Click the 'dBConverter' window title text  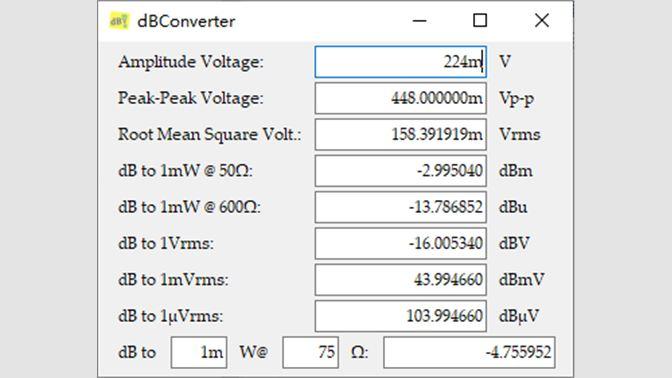click(x=186, y=21)
